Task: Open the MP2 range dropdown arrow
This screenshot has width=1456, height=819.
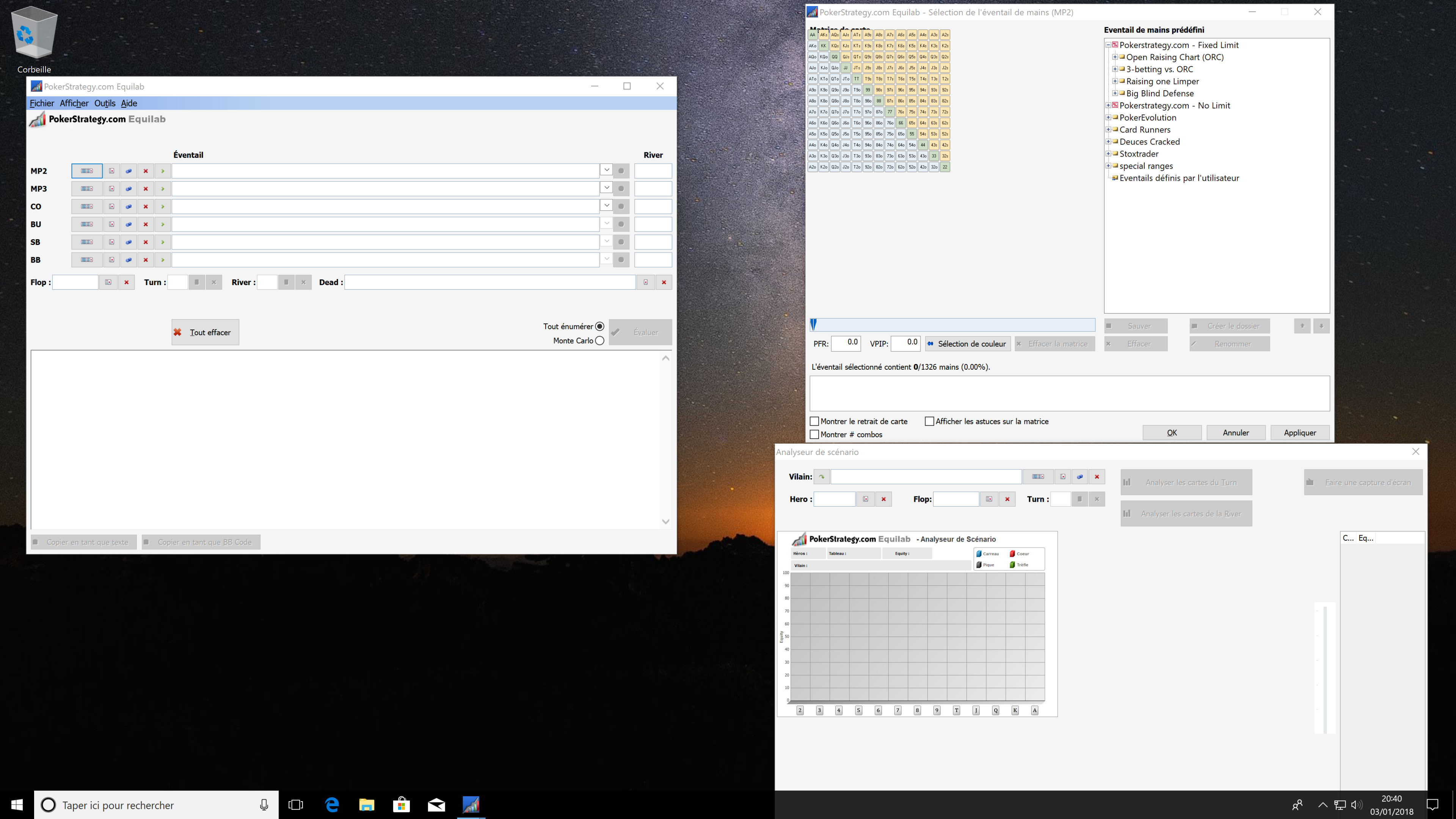Action: (x=606, y=170)
